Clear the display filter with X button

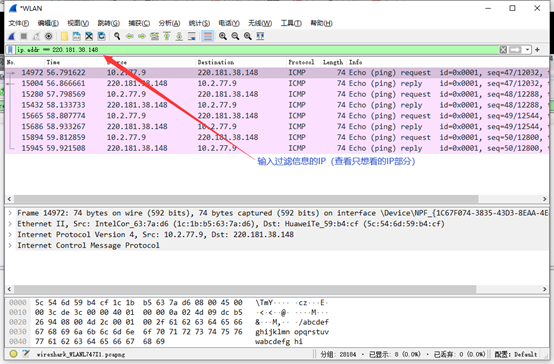(503, 50)
